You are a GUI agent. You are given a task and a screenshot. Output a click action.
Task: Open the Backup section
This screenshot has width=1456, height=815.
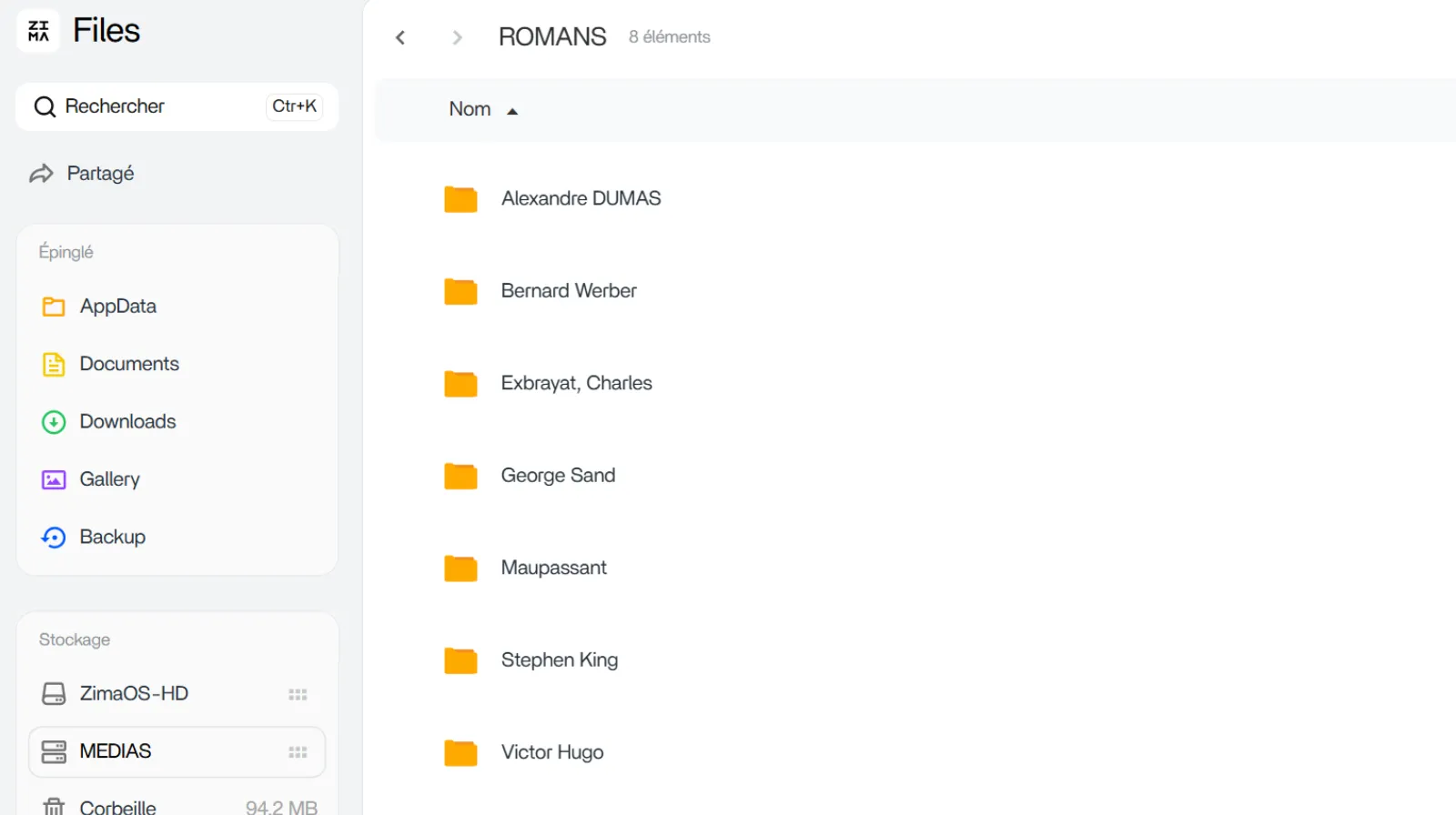coord(112,538)
